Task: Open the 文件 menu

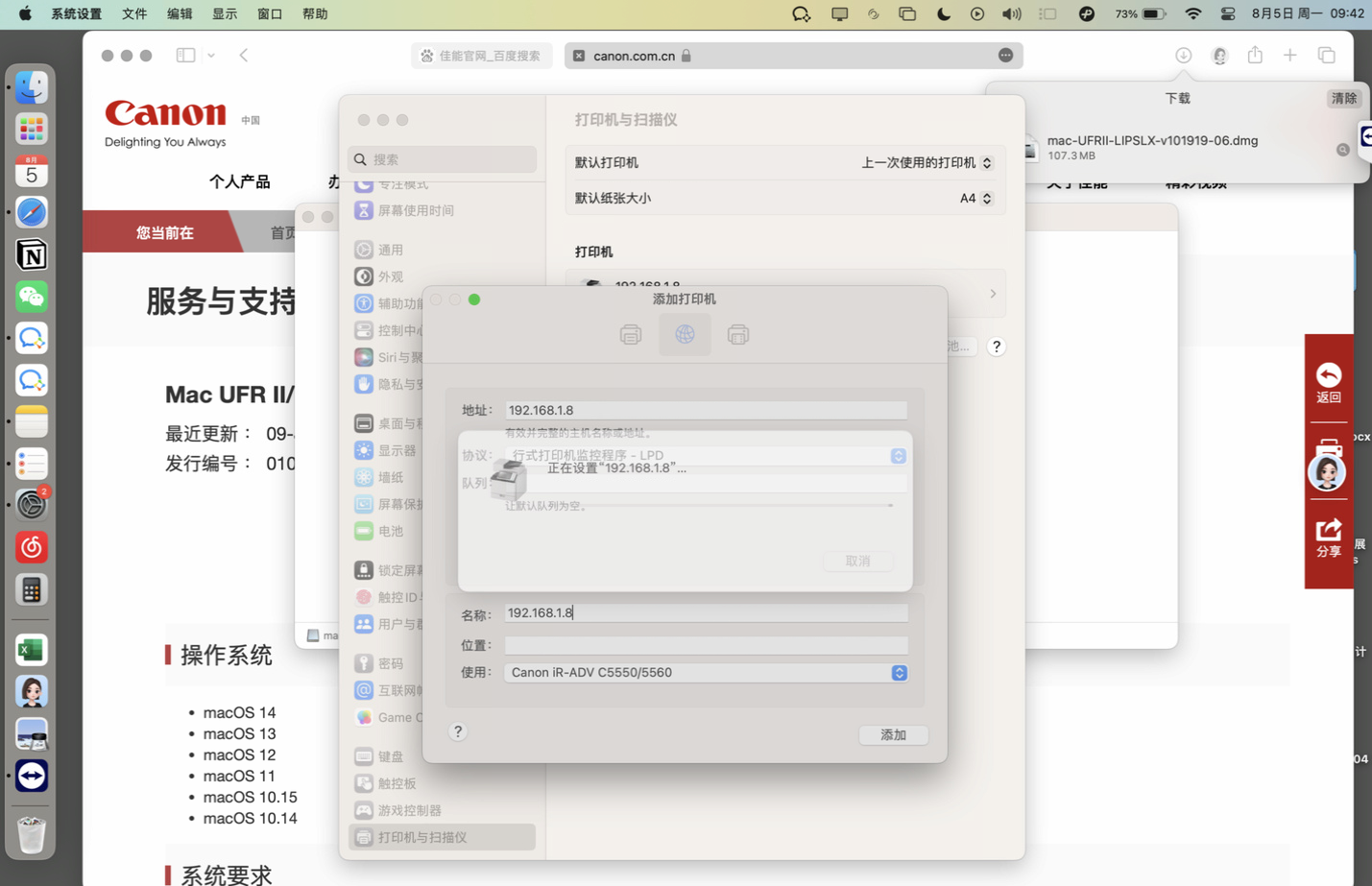Action: coord(134,14)
